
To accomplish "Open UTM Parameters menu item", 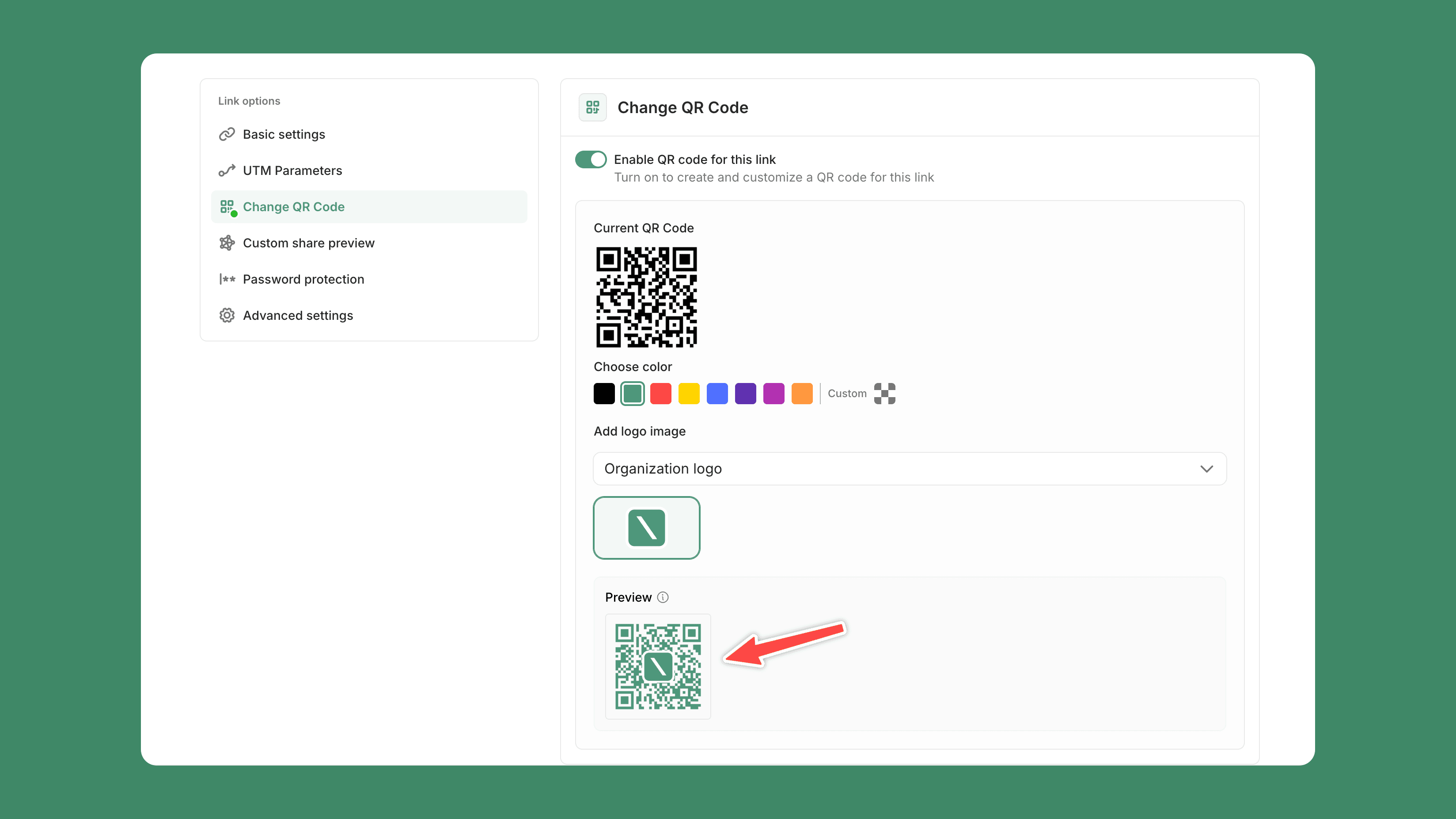I will pos(369,171).
